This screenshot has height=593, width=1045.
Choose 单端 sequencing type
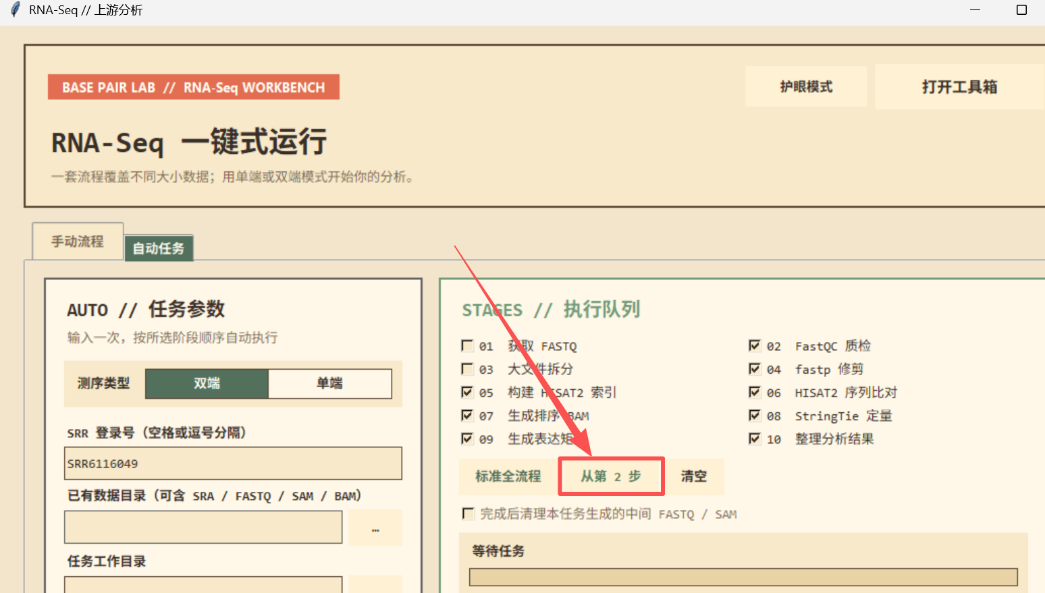(330, 383)
